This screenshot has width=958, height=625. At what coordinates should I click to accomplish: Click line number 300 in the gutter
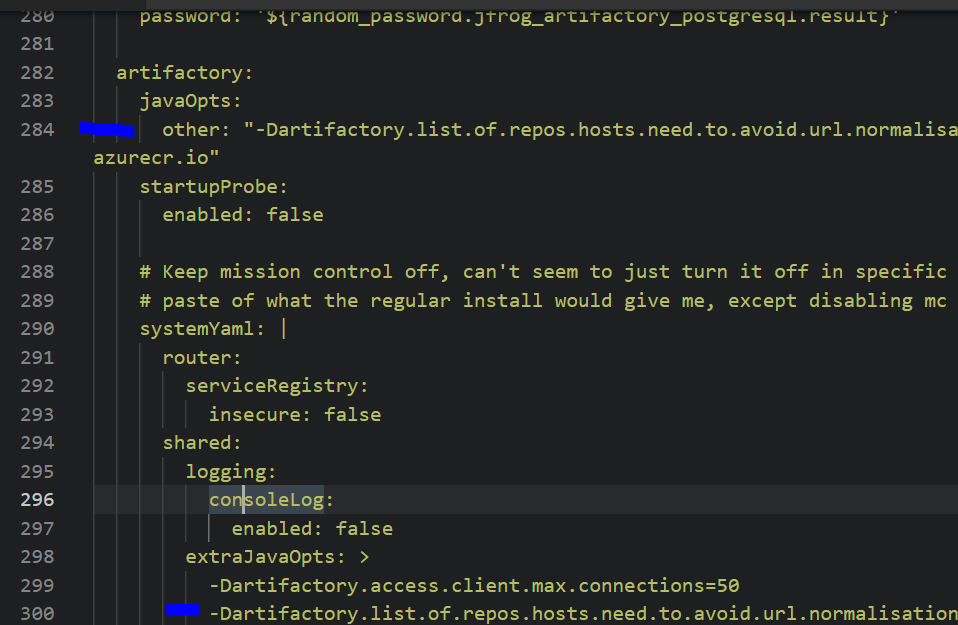[37, 613]
